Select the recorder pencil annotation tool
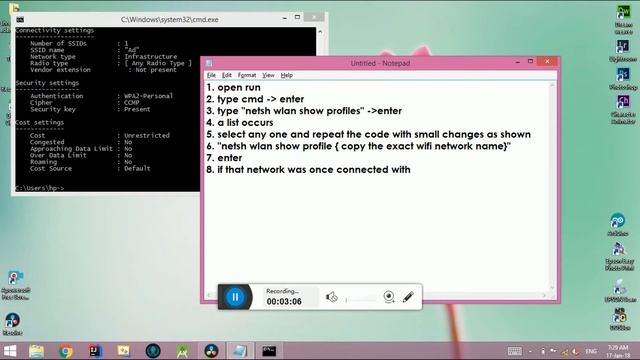The width and height of the screenshot is (640, 360). click(408, 297)
